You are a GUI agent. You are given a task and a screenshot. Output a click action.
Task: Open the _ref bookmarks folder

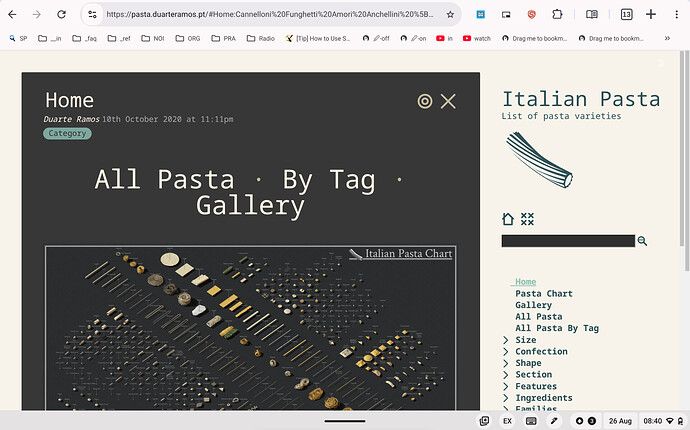119,38
